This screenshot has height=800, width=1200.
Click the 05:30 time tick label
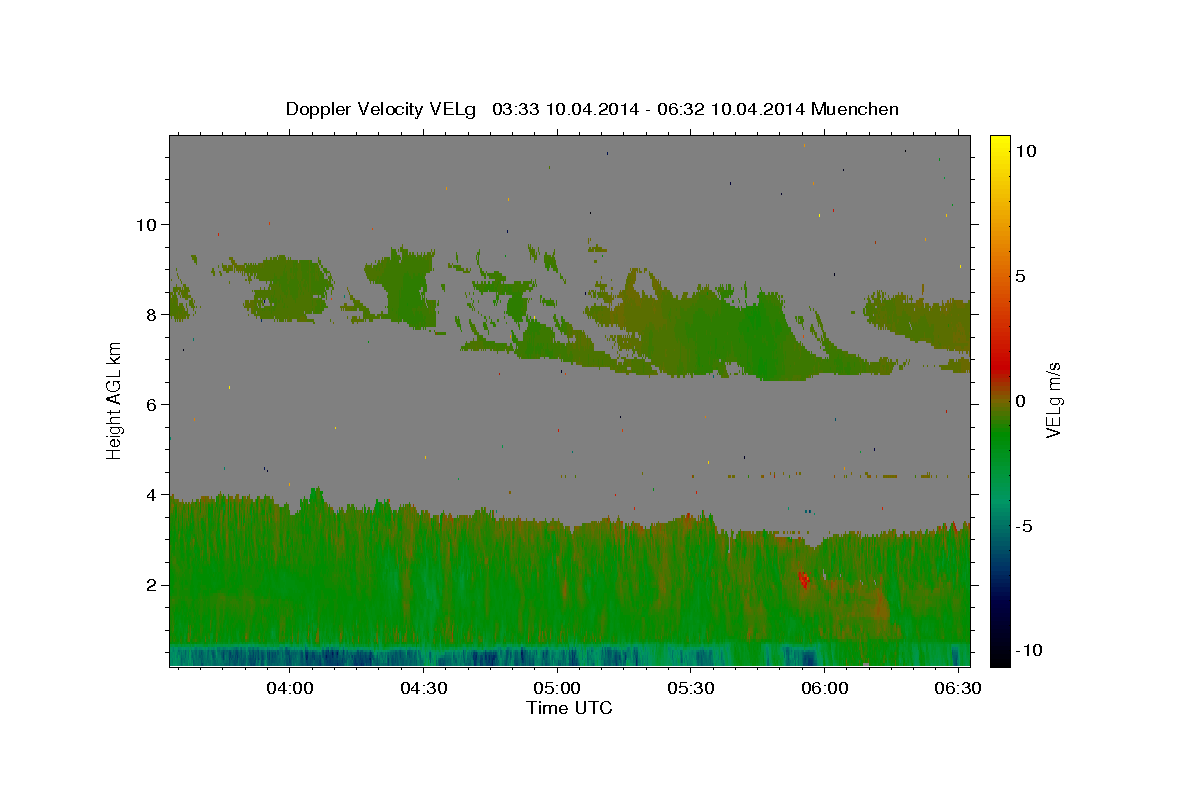tap(691, 689)
